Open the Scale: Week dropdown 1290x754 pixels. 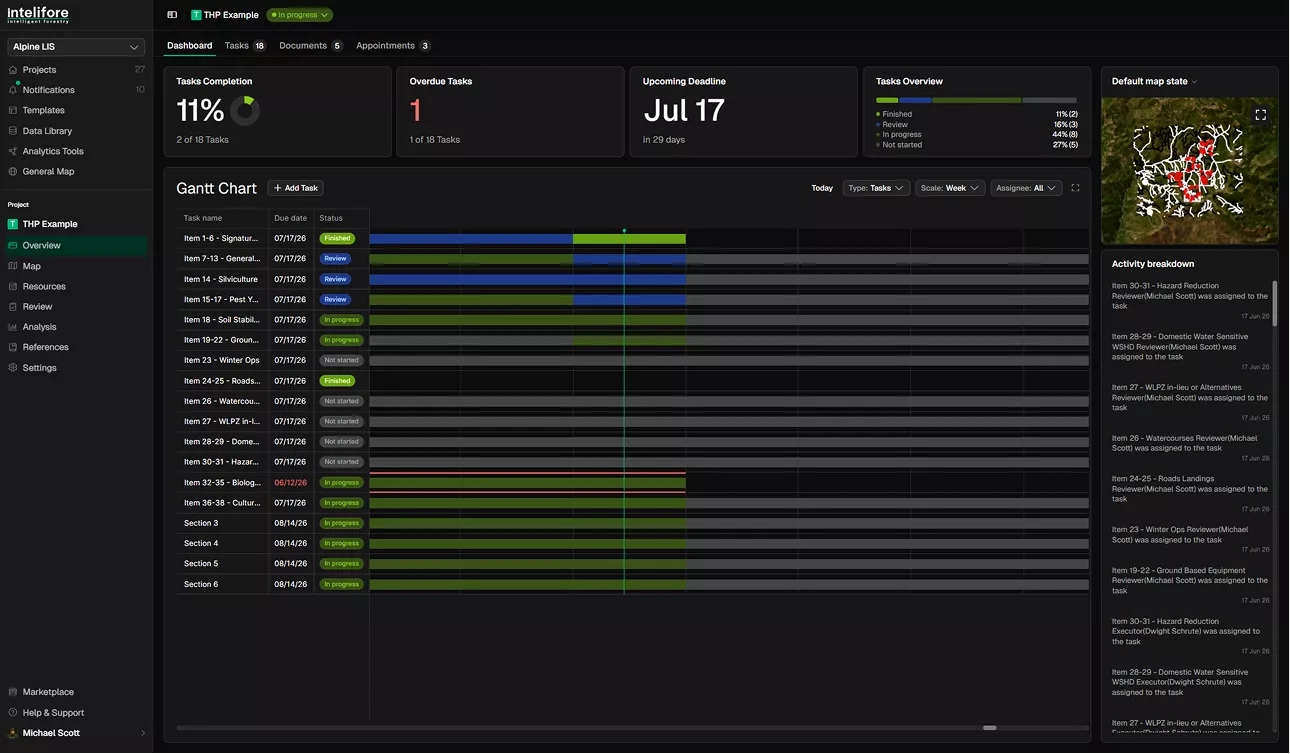[x=950, y=188]
